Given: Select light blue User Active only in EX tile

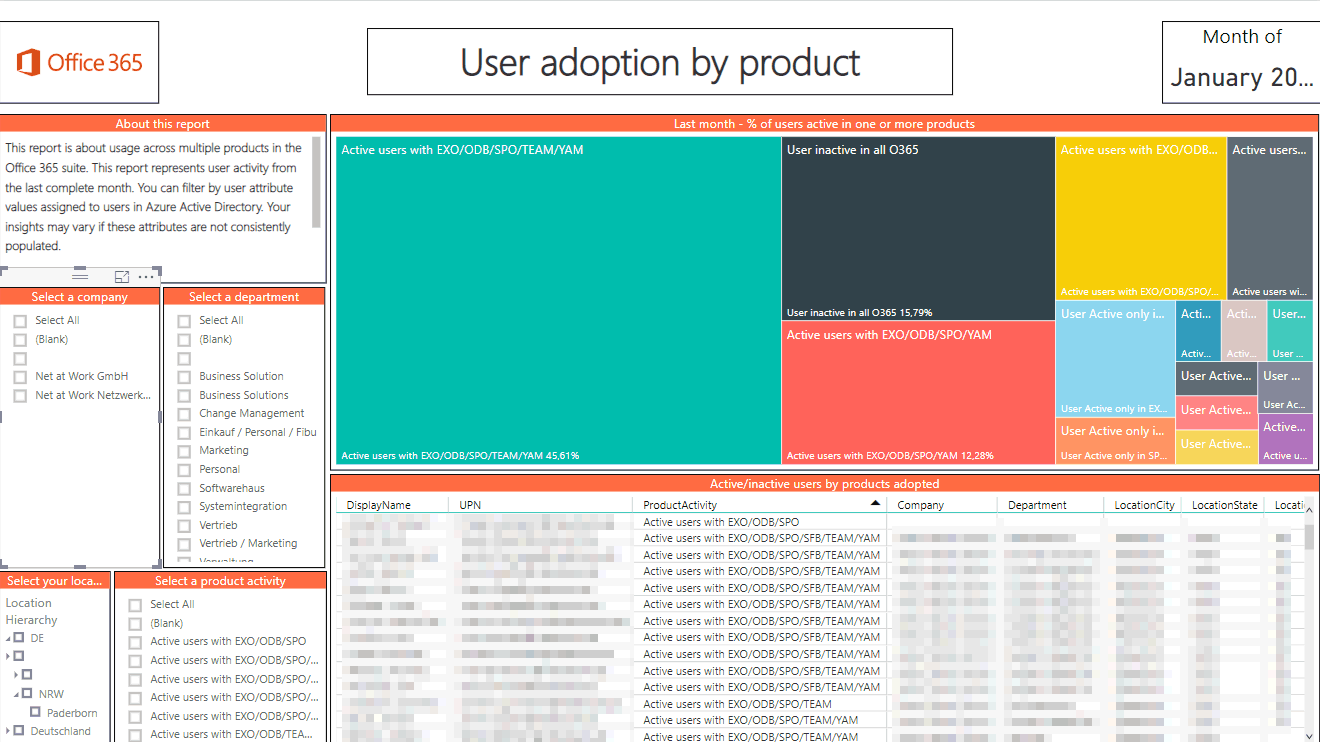Looking at the screenshot, I should (1115, 359).
